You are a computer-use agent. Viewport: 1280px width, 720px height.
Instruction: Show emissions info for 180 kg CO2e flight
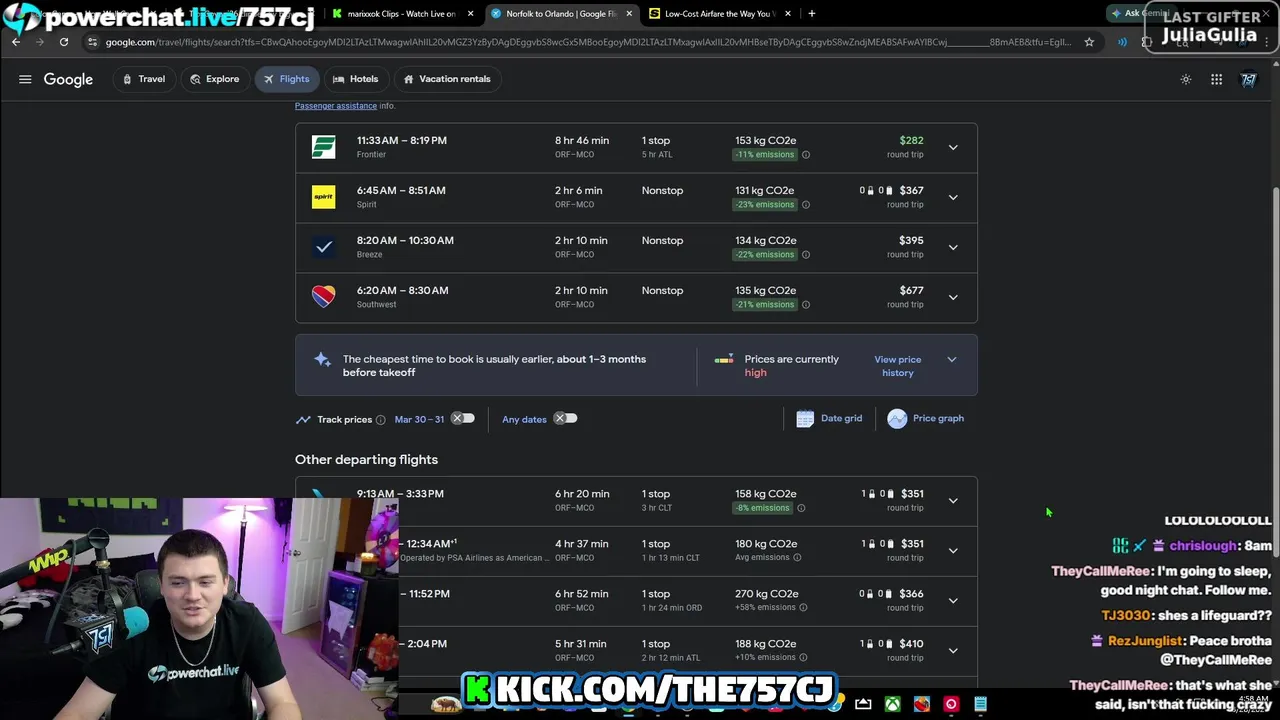[797, 558]
